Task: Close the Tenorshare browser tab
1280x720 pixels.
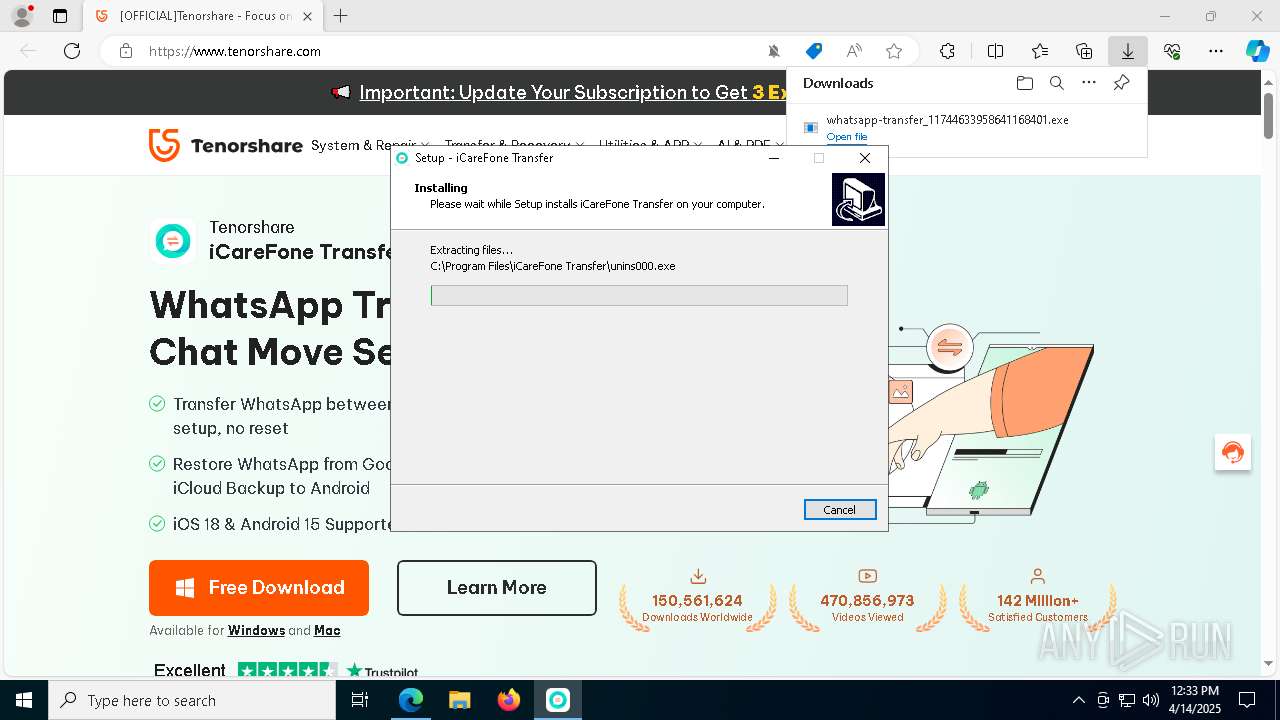Action: pyautogui.click(x=307, y=16)
